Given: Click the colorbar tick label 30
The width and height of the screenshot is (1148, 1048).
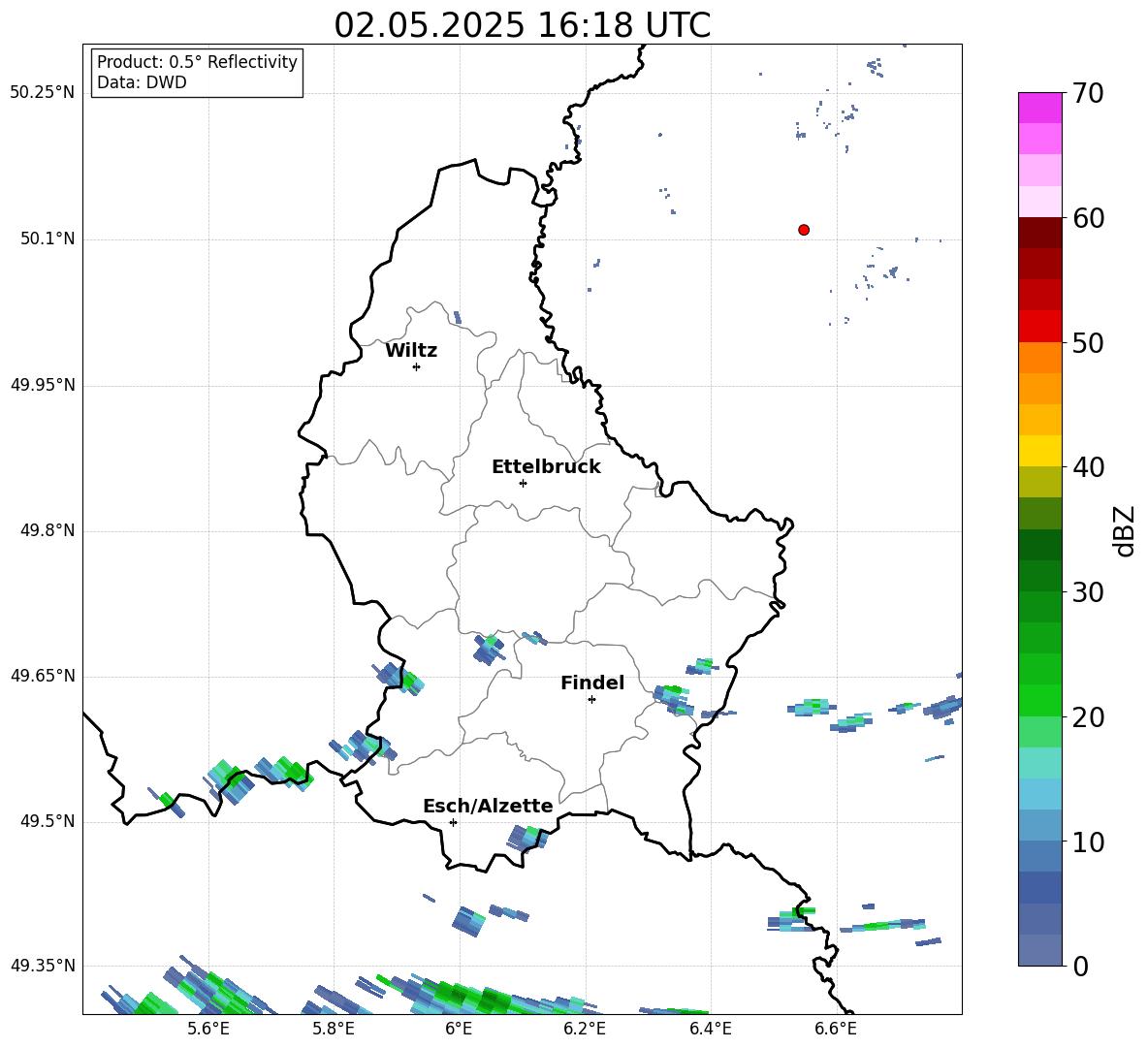Looking at the screenshot, I should click(1088, 592).
